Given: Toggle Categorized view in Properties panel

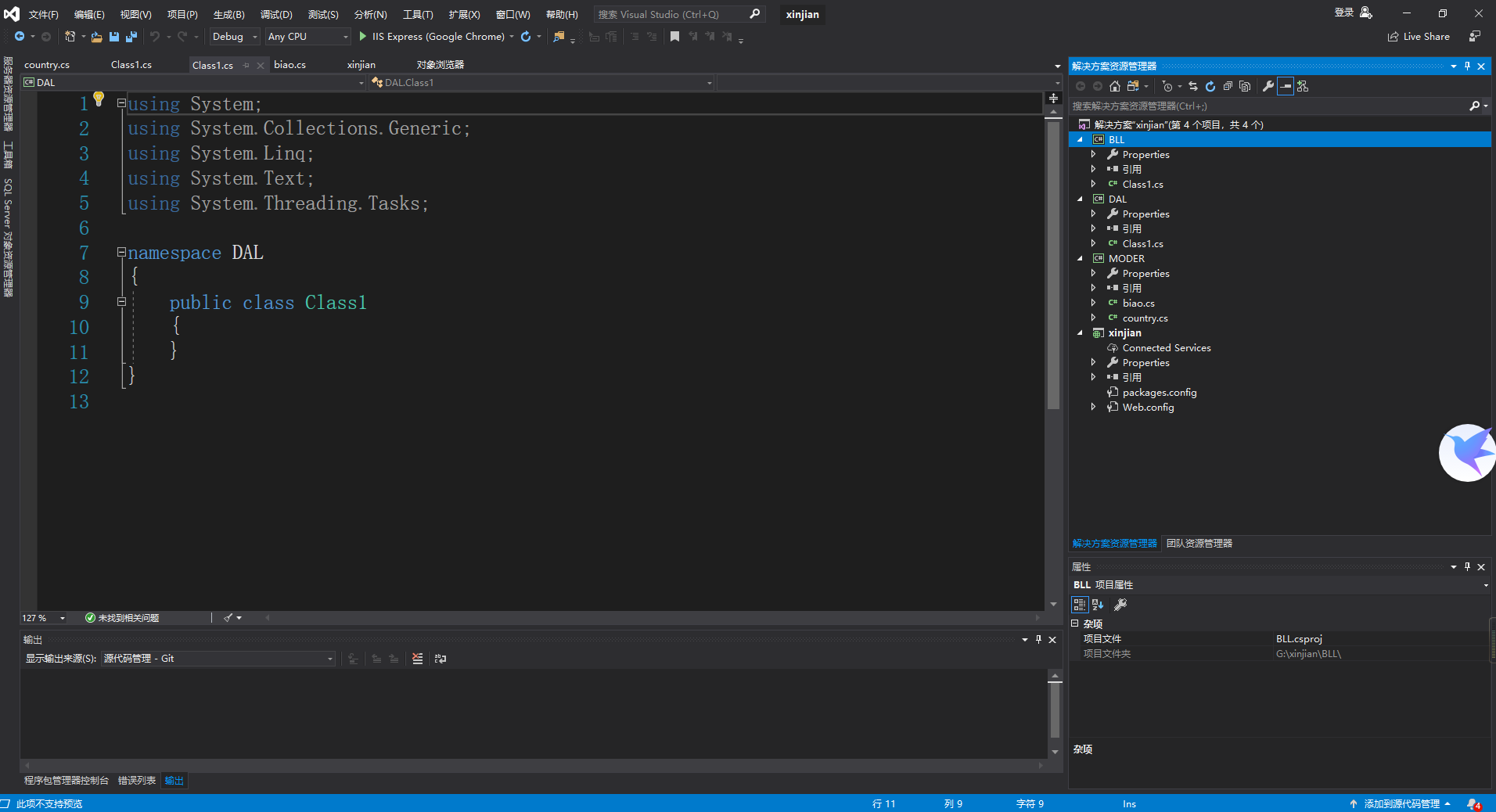Looking at the screenshot, I should click(1080, 605).
